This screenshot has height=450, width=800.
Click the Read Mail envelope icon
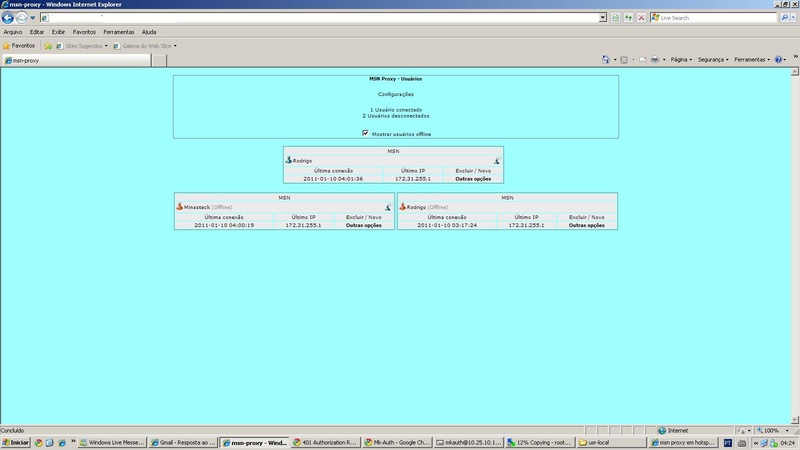pyautogui.click(x=643, y=60)
